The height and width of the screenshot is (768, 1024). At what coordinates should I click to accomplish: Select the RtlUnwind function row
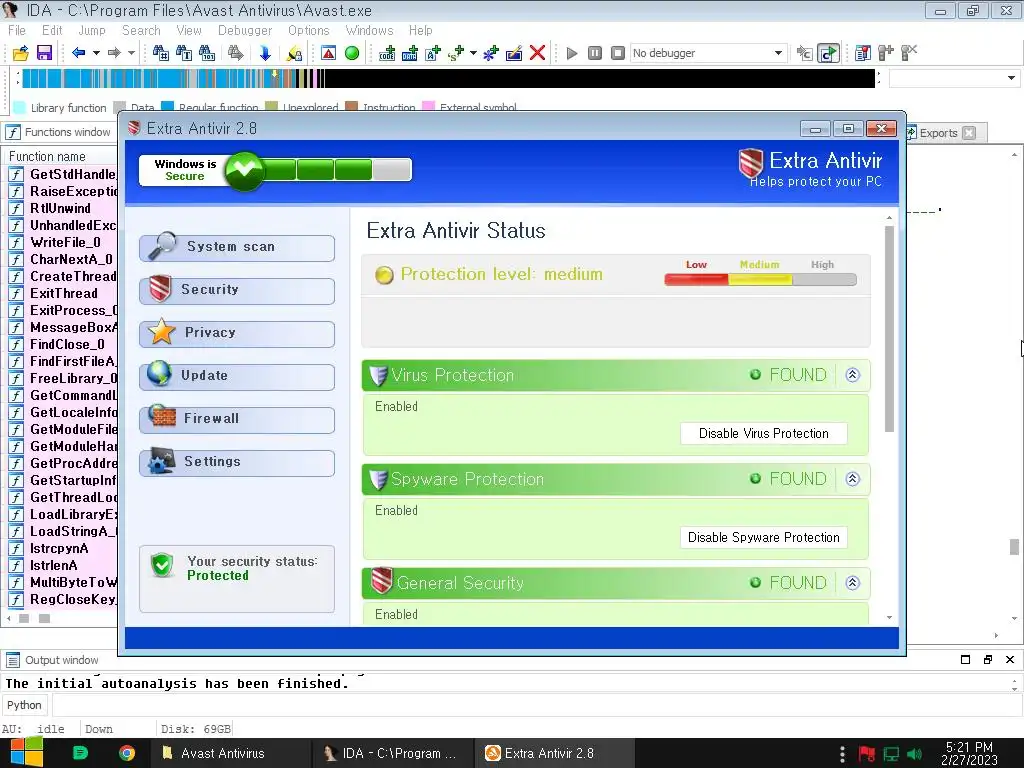63,208
